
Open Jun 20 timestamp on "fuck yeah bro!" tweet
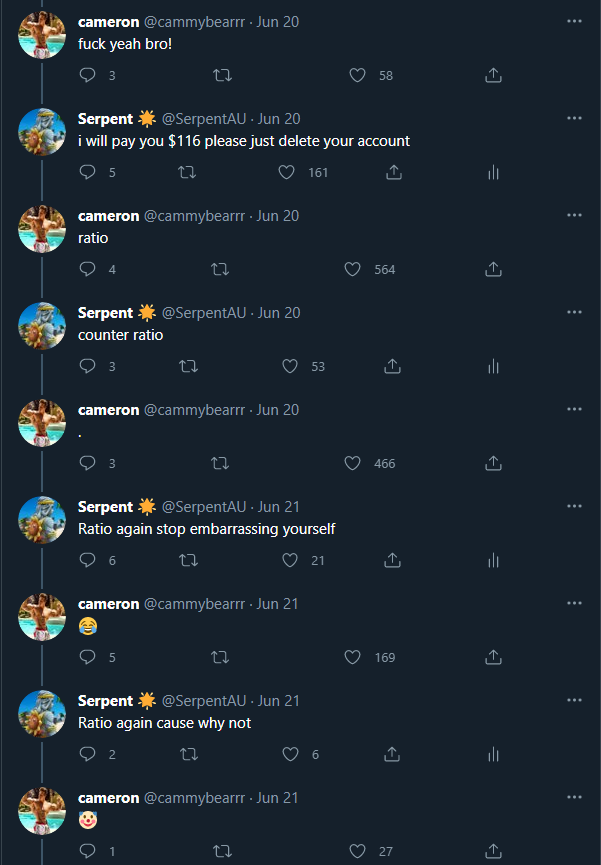(x=278, y=21)
